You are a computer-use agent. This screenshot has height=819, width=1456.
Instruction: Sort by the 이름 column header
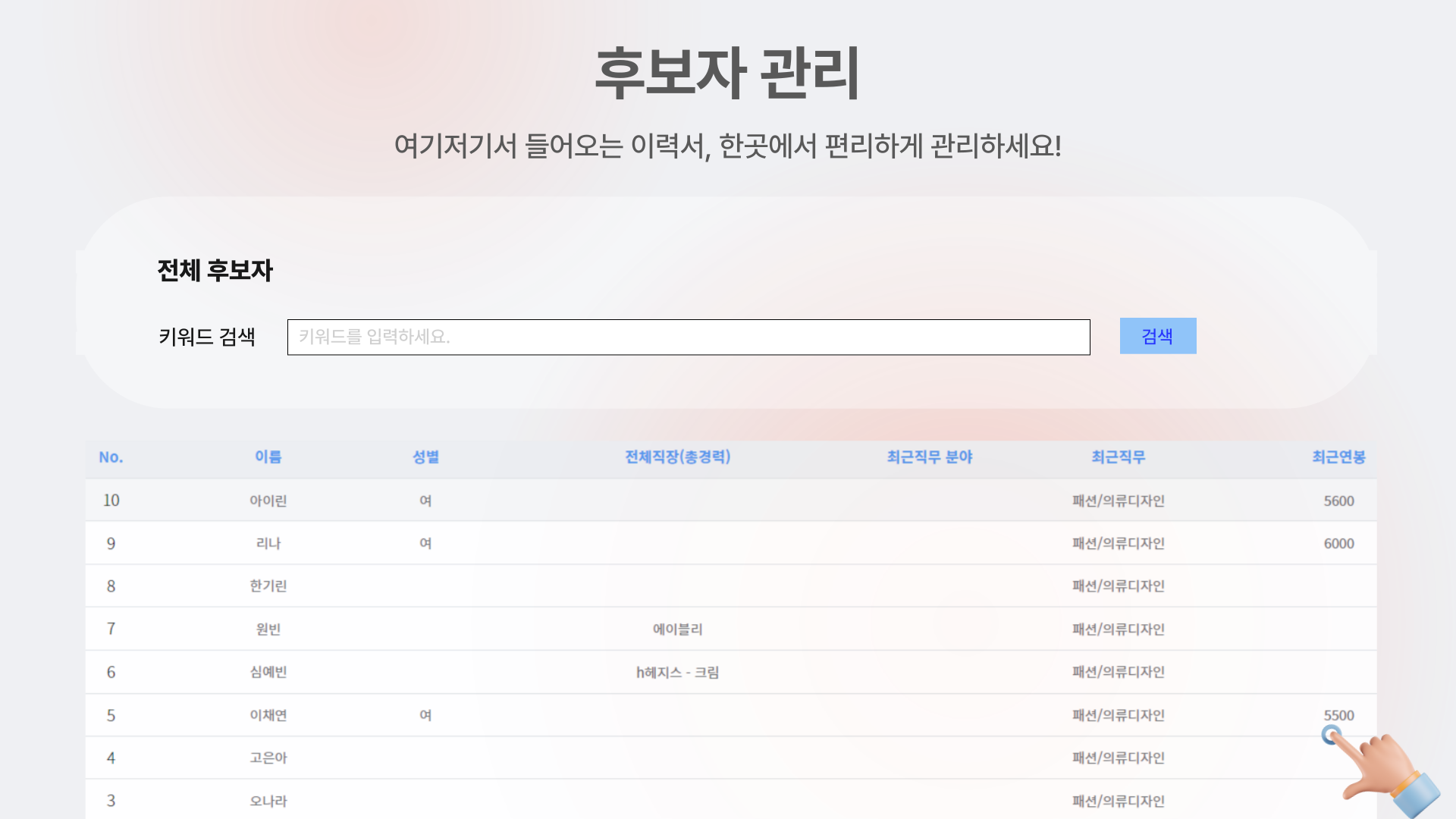268,457
